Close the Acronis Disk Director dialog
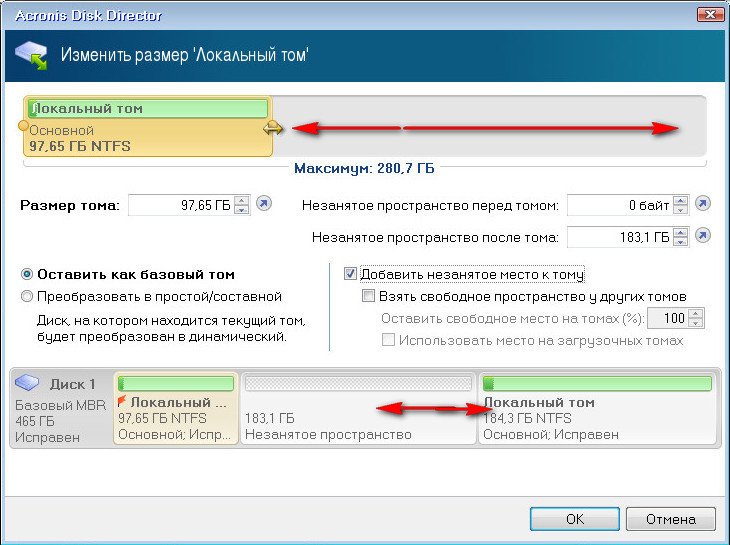 (x=710, y=14)
